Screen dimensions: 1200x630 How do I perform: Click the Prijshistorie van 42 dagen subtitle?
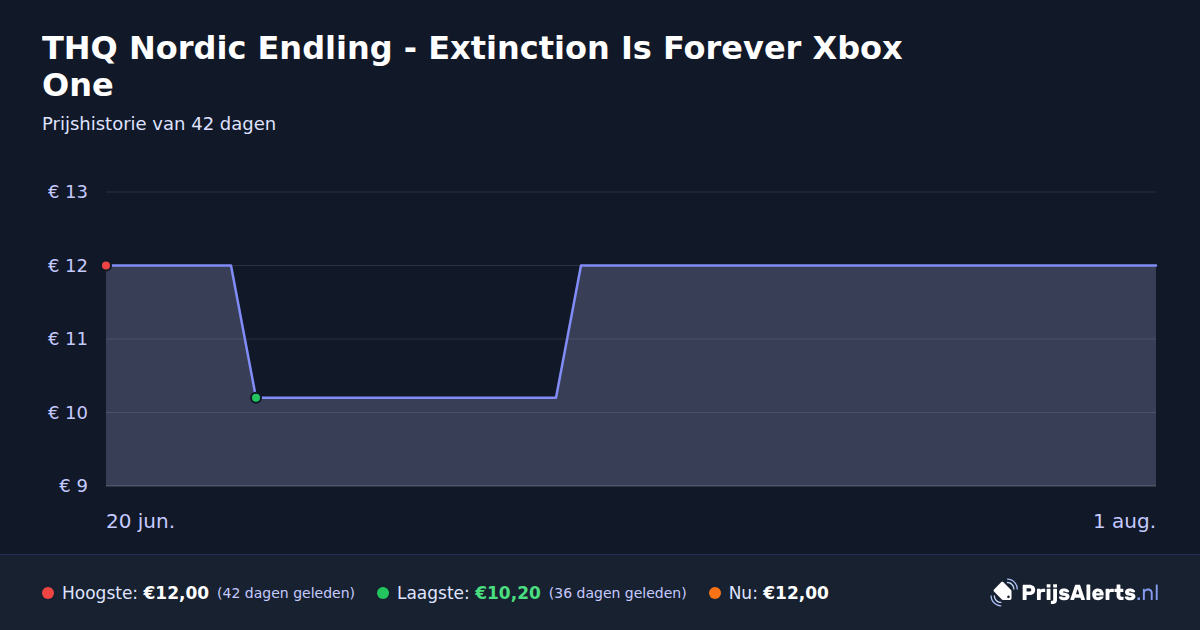[159, 124]
